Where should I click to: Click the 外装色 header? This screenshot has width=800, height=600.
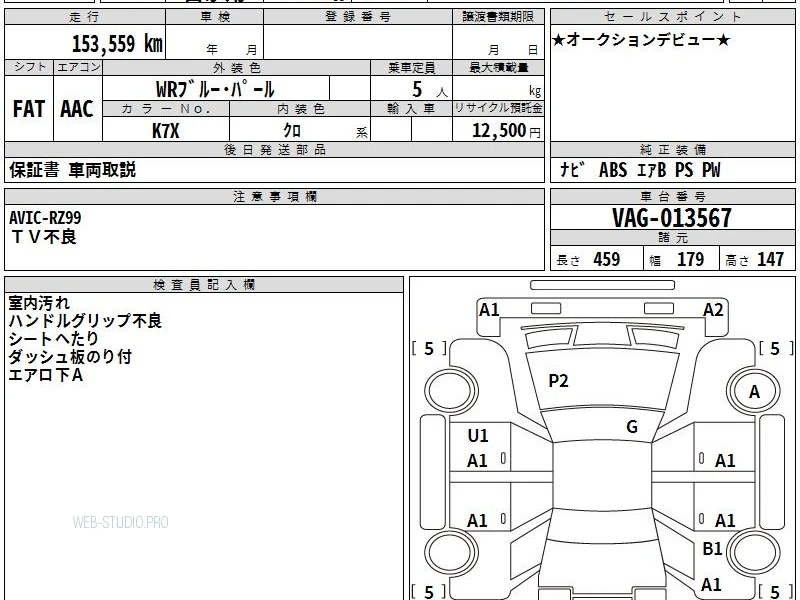pyautogui.click(x=237, y=67)
